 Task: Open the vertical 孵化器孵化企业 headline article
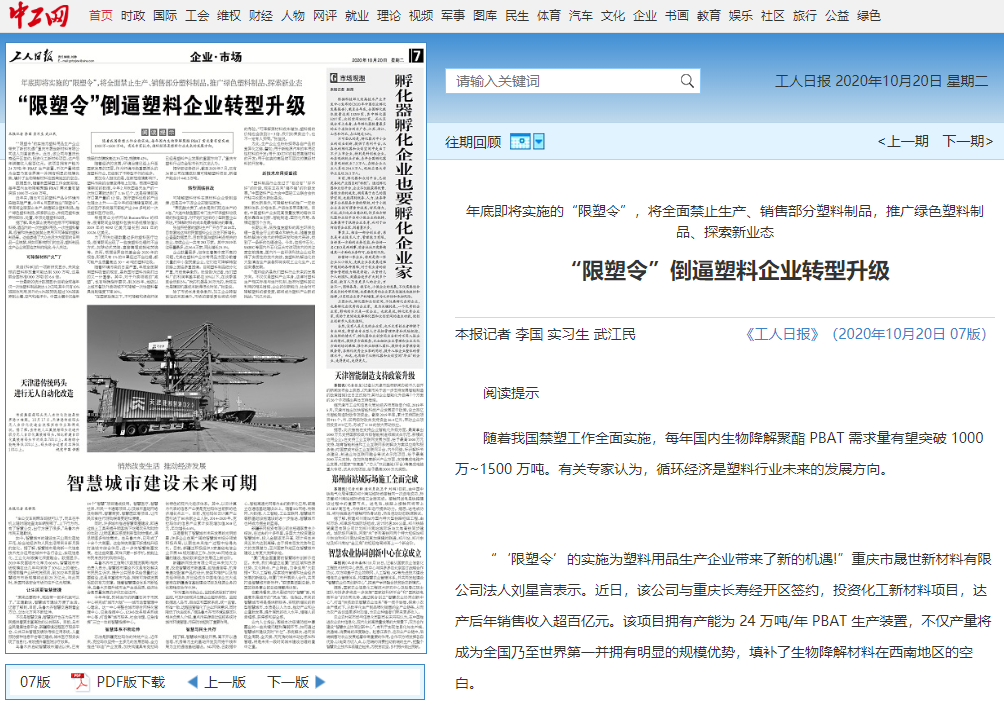coord(403,177)
